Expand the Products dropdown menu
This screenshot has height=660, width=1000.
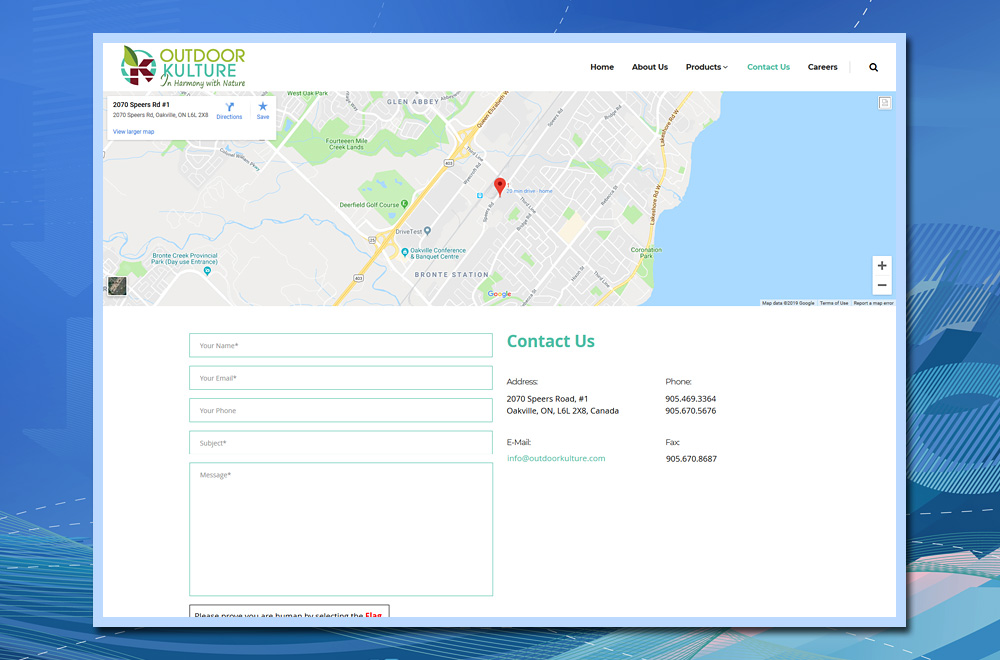coord(707,67)
